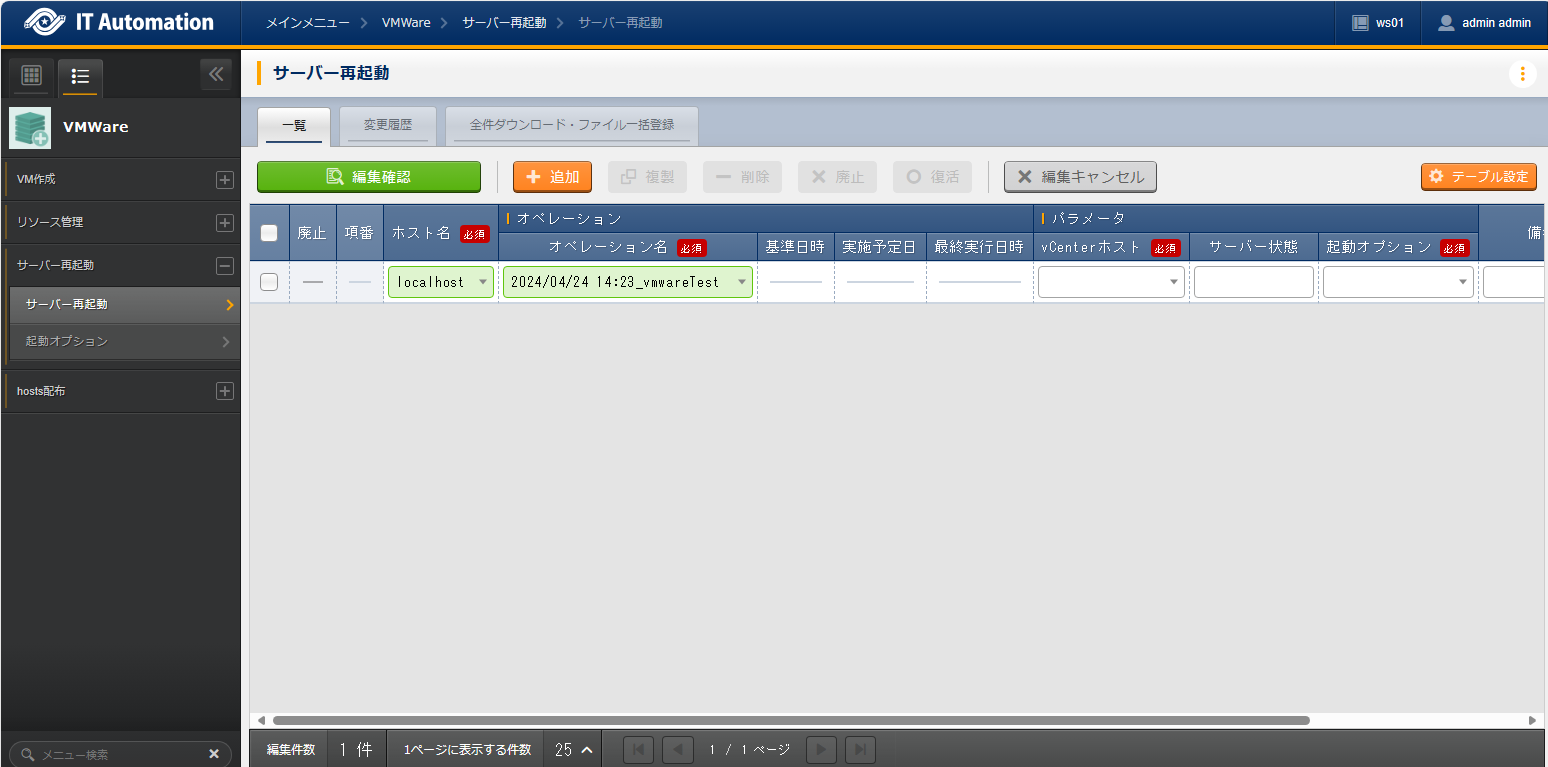
Task: Tick the checkbox for the localhost row
Action: (x=269, y=282)
